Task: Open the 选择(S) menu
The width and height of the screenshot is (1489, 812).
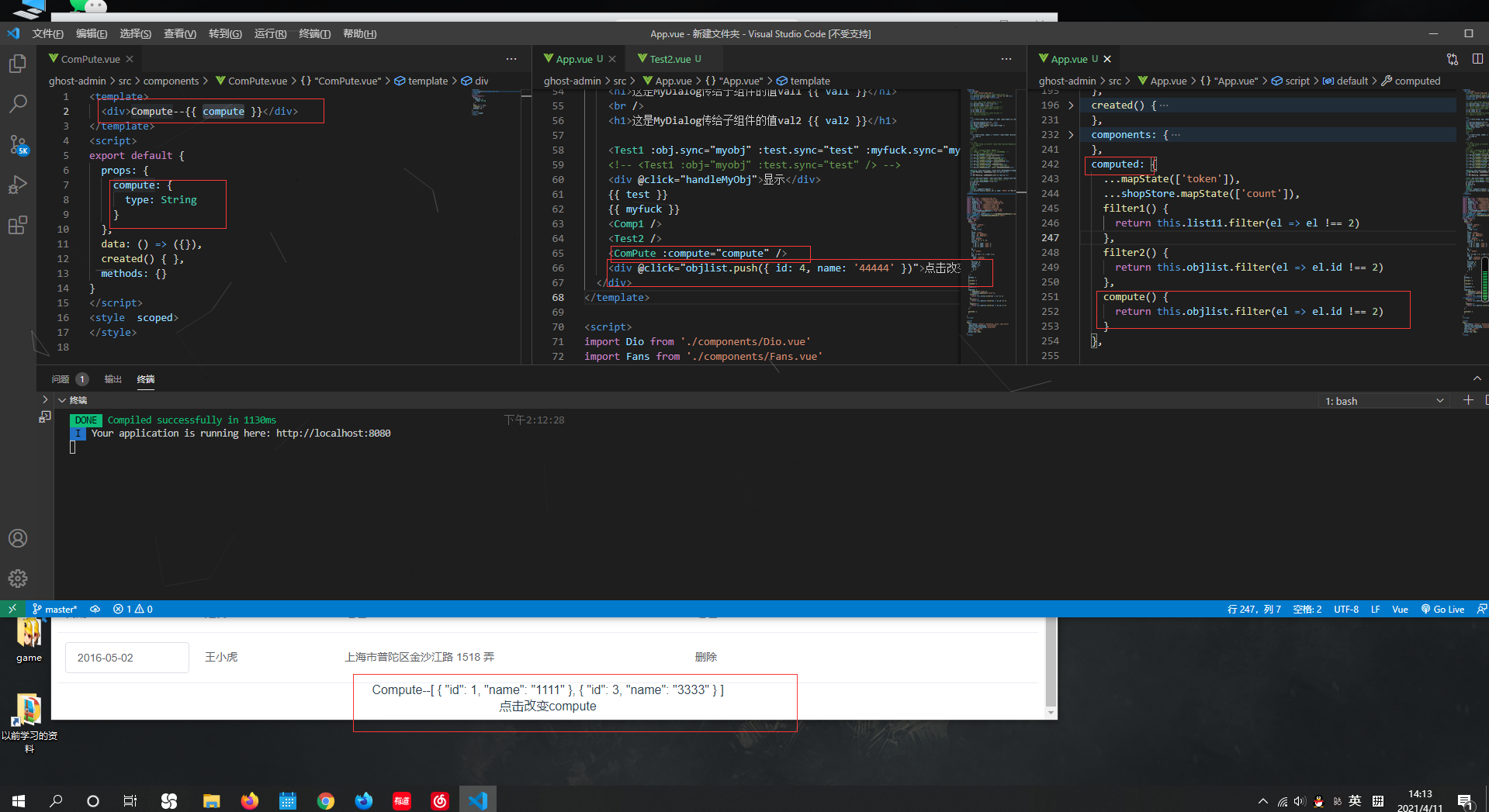Action: coord(135,33)
